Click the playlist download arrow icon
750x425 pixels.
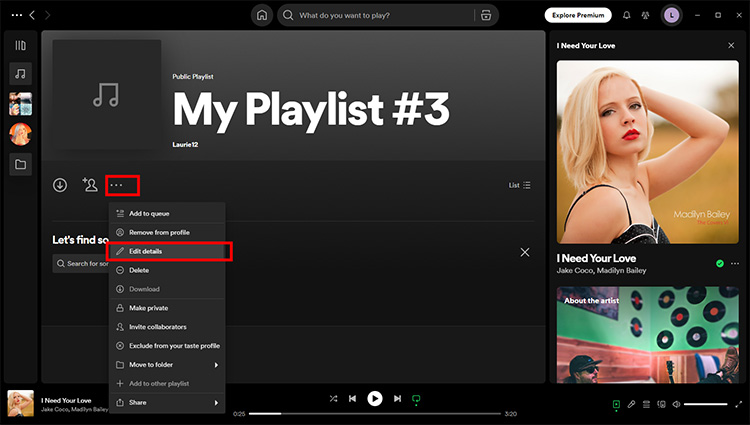(60, 185)
